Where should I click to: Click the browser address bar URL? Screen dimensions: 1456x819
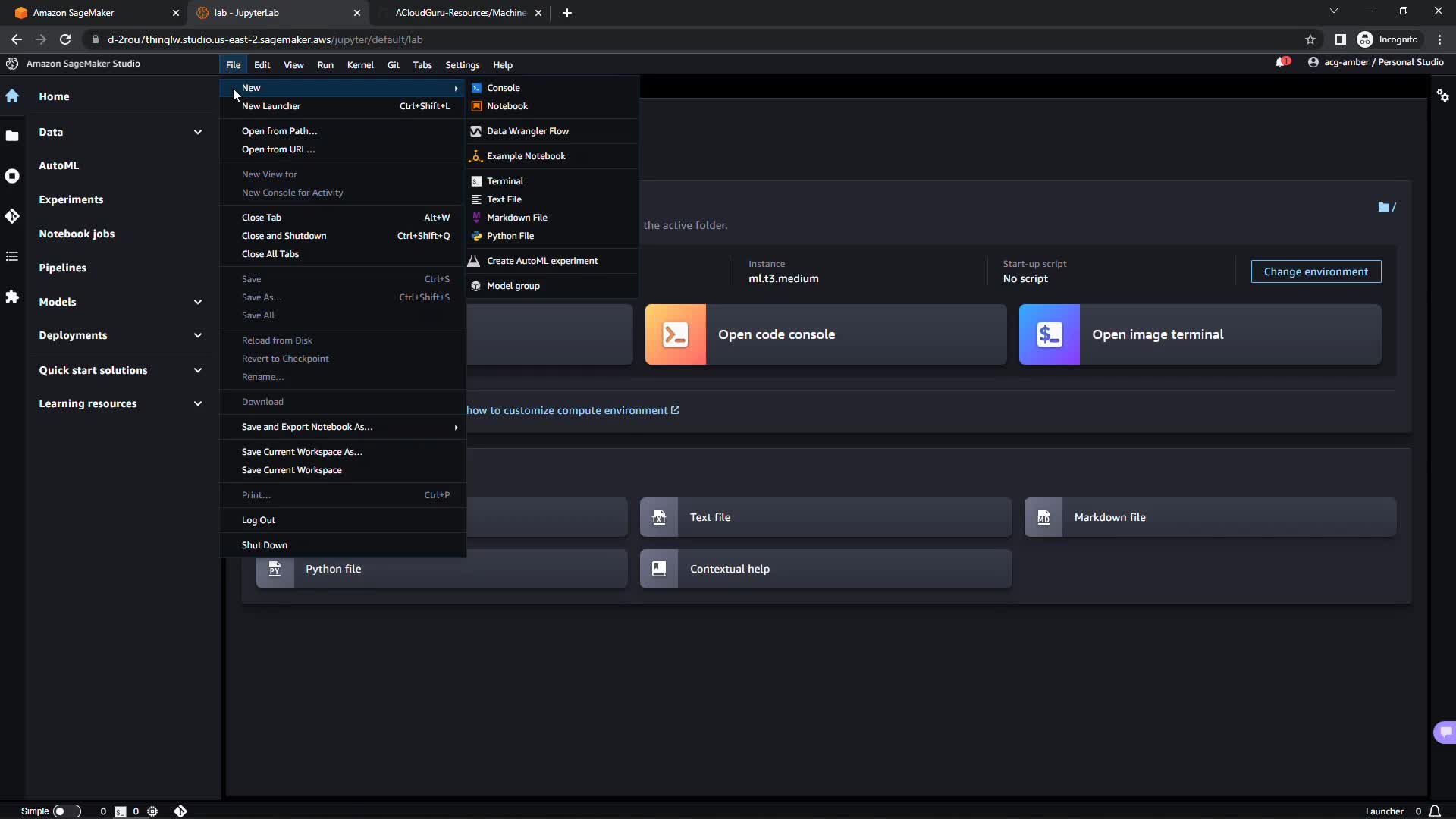[x=265, y=39]
